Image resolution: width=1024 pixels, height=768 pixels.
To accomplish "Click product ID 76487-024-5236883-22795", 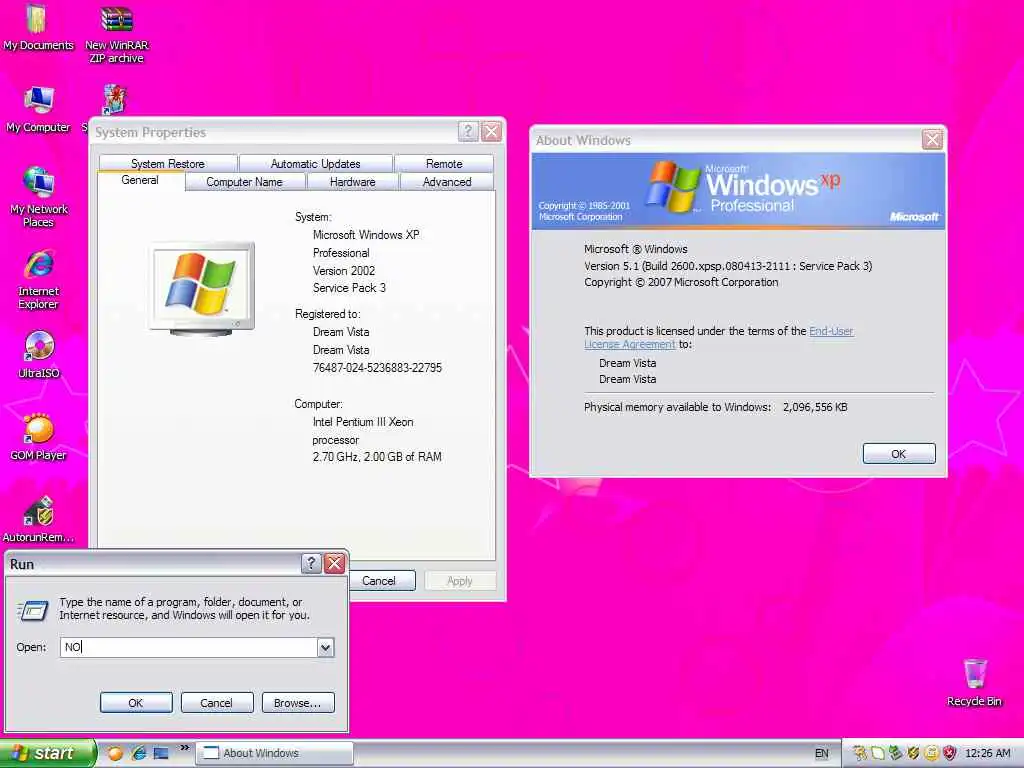I will (x=377, y=368).
